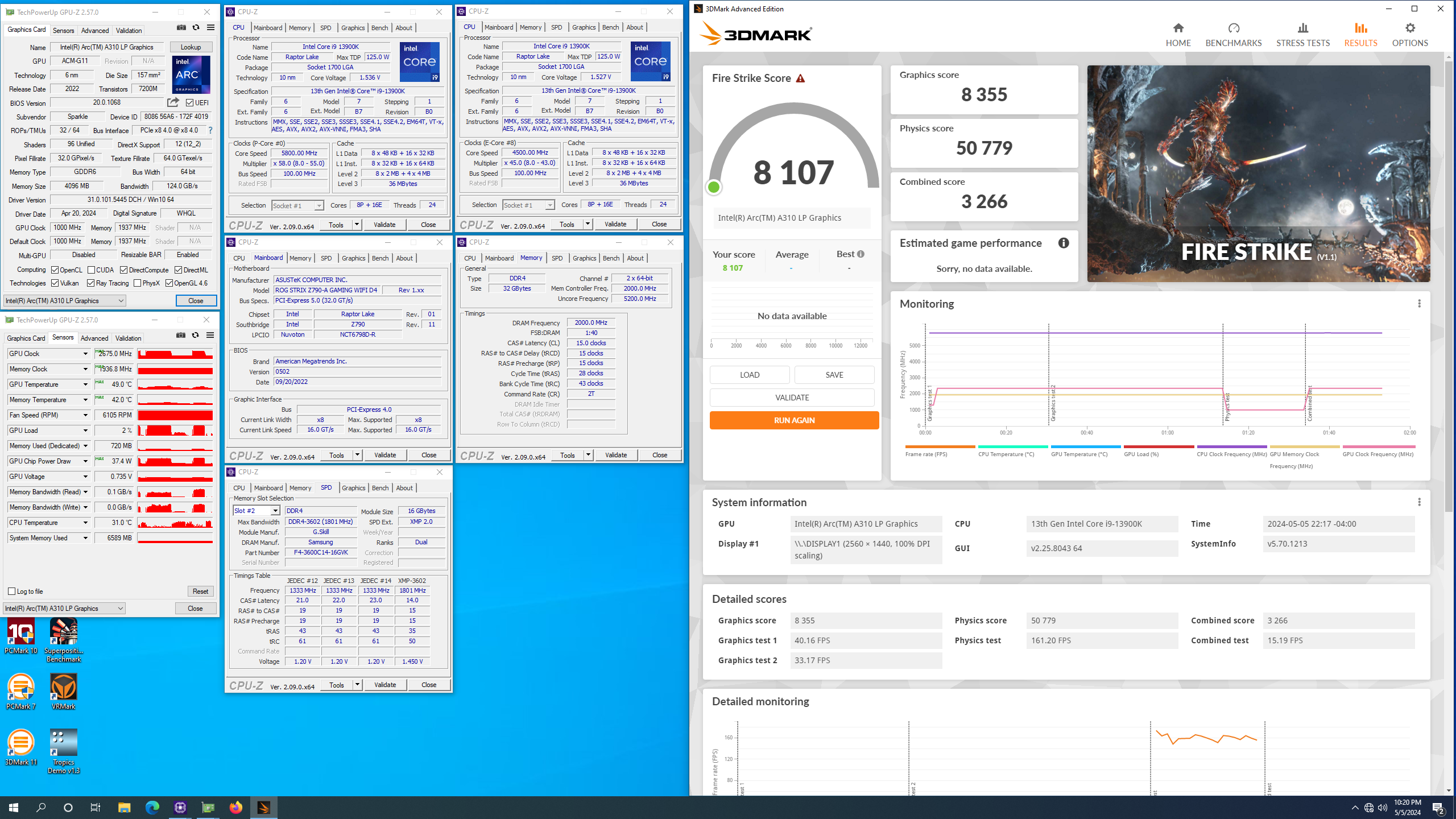Open PCMark 10 desktop shortcut
This screenshot has width=1456, height=819.
[x=21, y=637]
